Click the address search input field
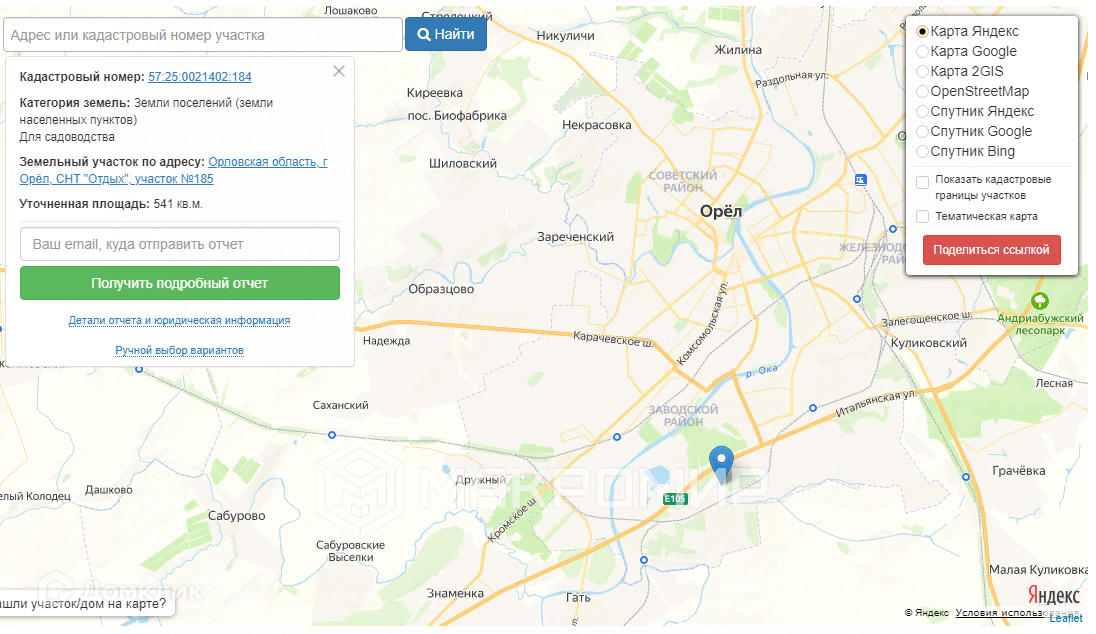 point(203,35)
